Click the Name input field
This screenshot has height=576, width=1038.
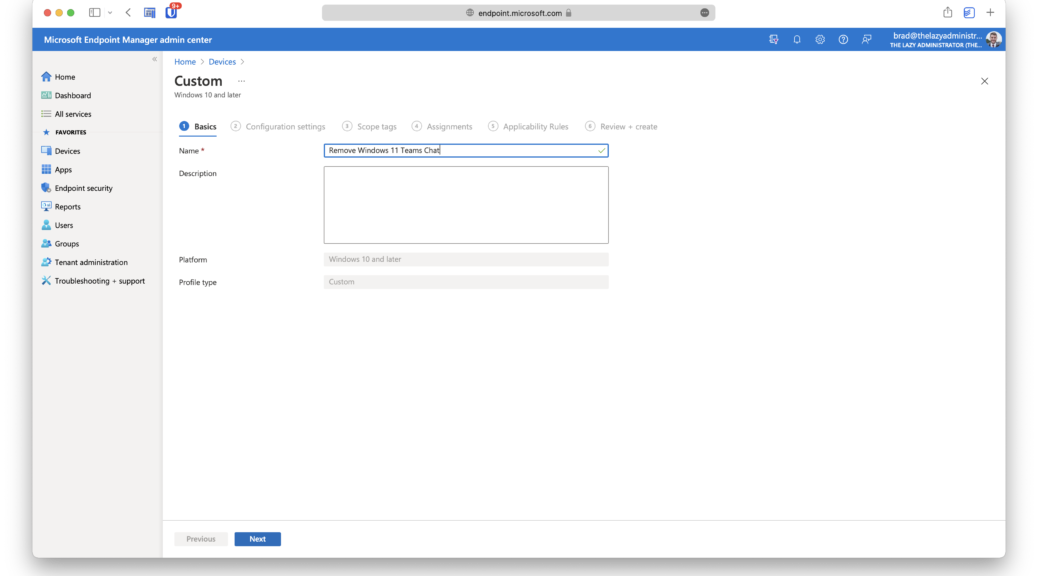tap(466, 150)
